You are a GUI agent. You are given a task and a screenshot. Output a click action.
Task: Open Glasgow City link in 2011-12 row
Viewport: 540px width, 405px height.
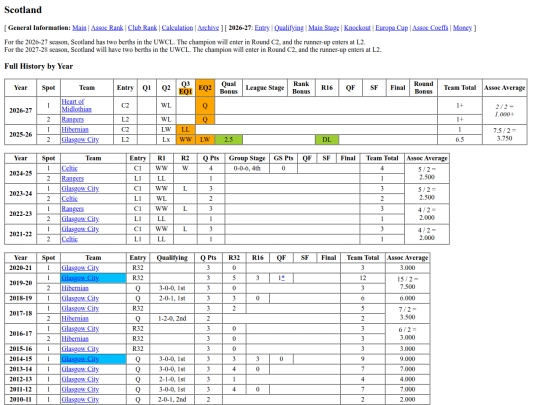coord(80,389)
